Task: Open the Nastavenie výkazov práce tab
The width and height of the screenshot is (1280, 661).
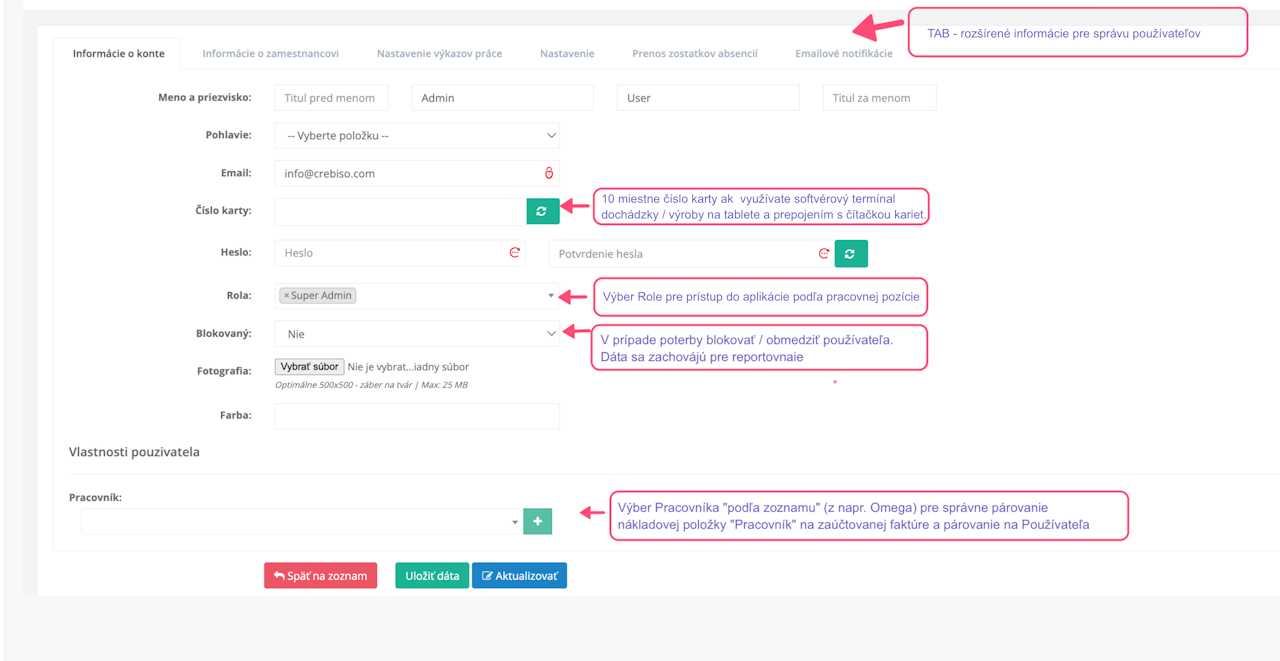Action: [x=439, y=54]
